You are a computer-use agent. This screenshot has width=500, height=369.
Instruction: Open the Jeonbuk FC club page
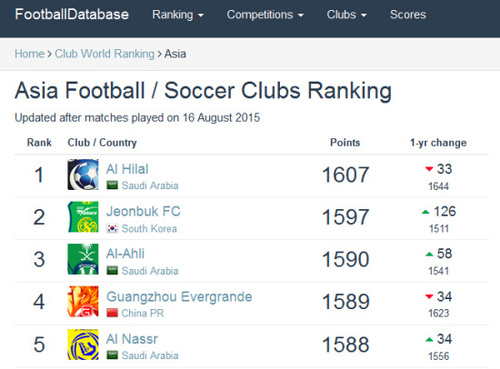pos(143,211)
